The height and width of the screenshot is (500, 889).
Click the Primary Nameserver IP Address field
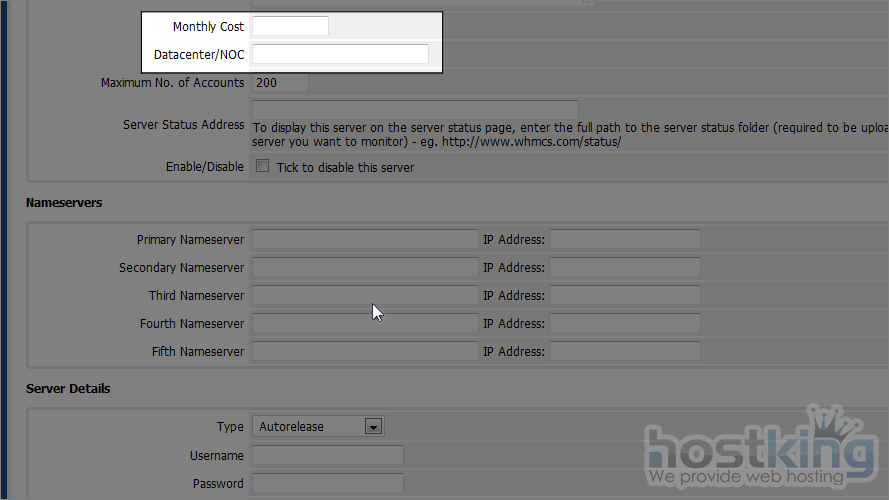(624, 240)
